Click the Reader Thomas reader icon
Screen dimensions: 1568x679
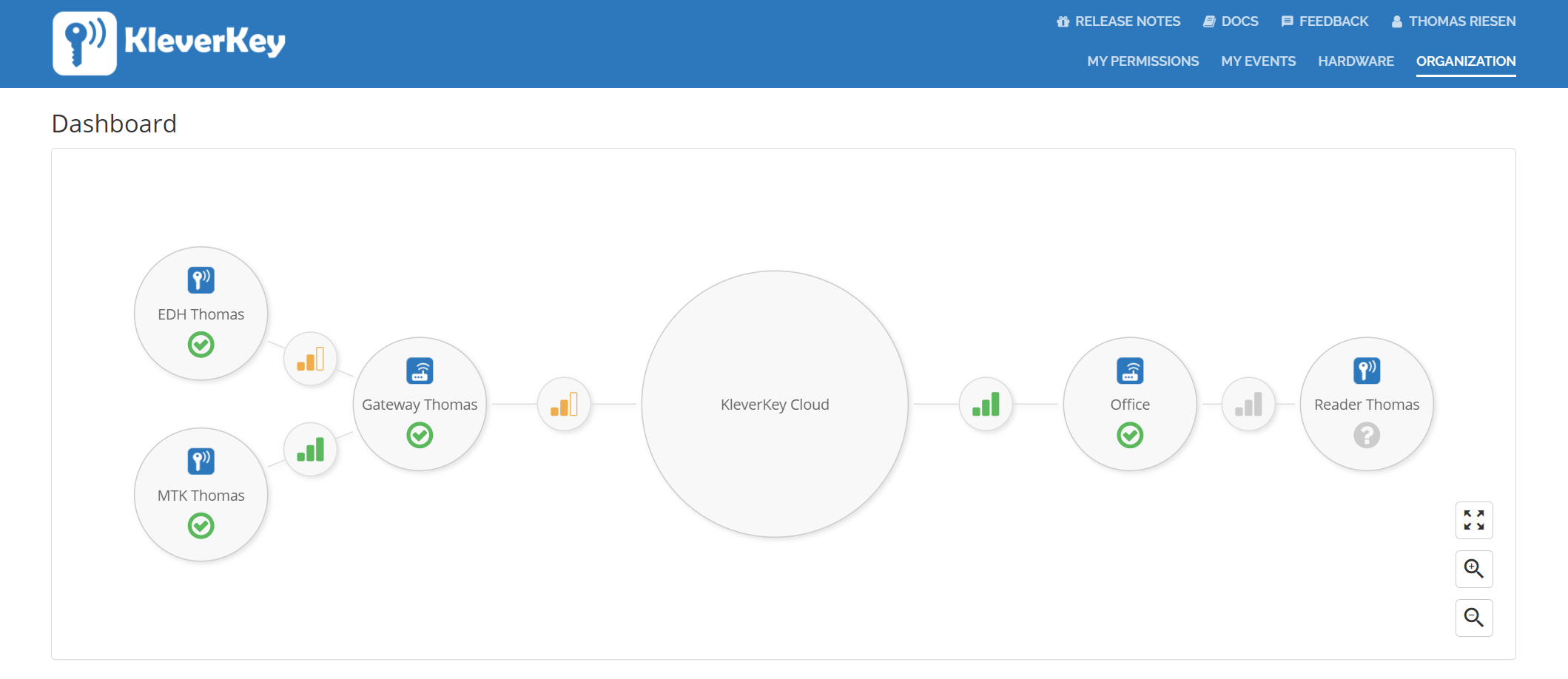[1367, 371]
